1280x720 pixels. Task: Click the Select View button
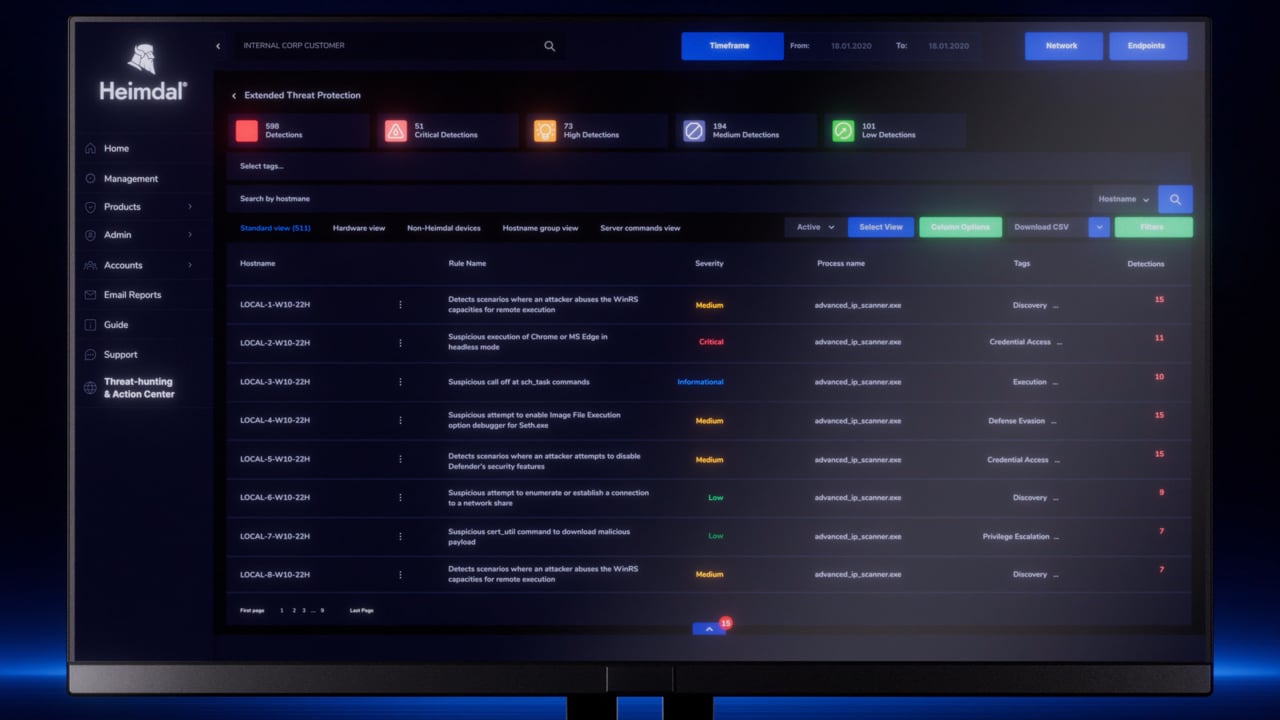coord(881,227)
